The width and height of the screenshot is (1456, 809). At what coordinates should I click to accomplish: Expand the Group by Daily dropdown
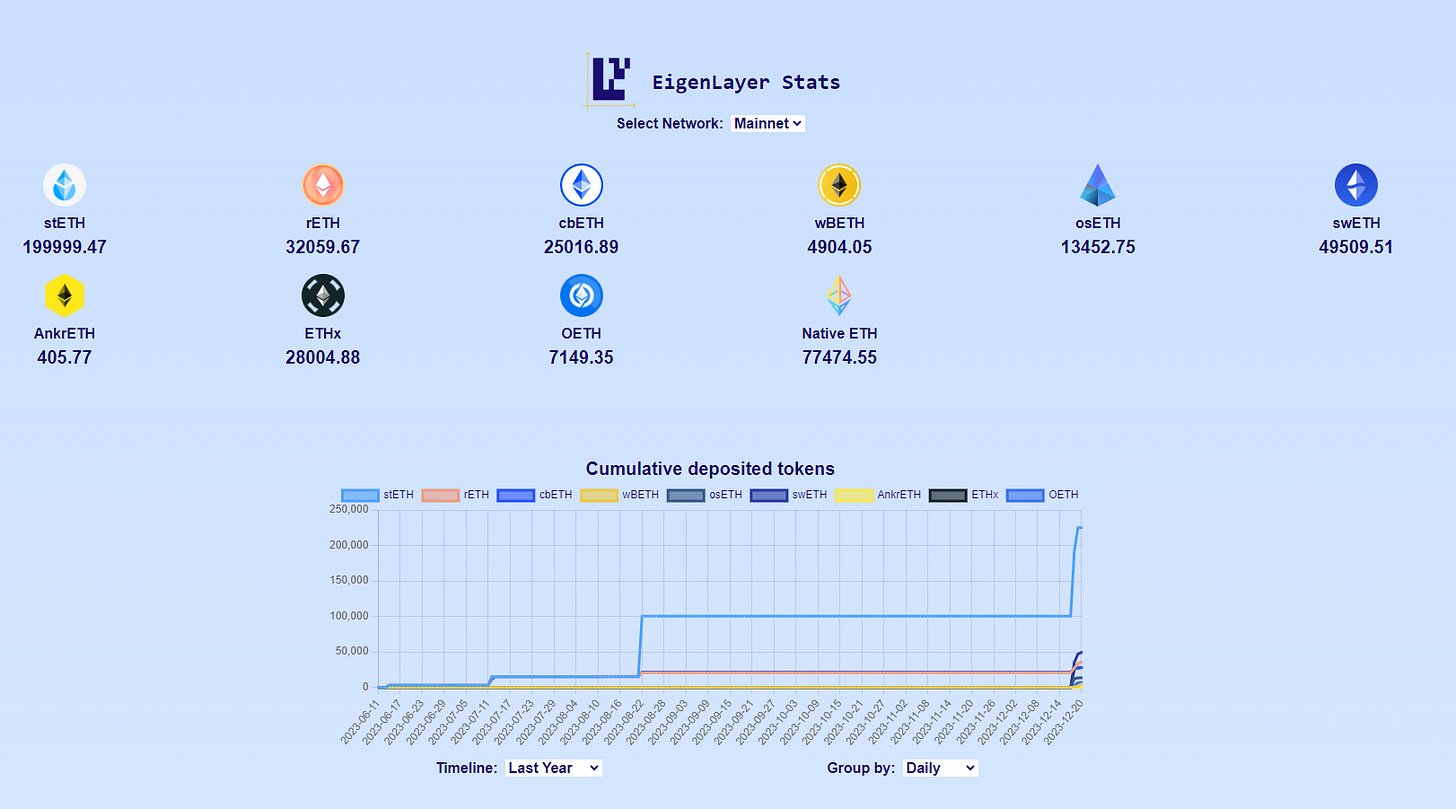[940, 768]
